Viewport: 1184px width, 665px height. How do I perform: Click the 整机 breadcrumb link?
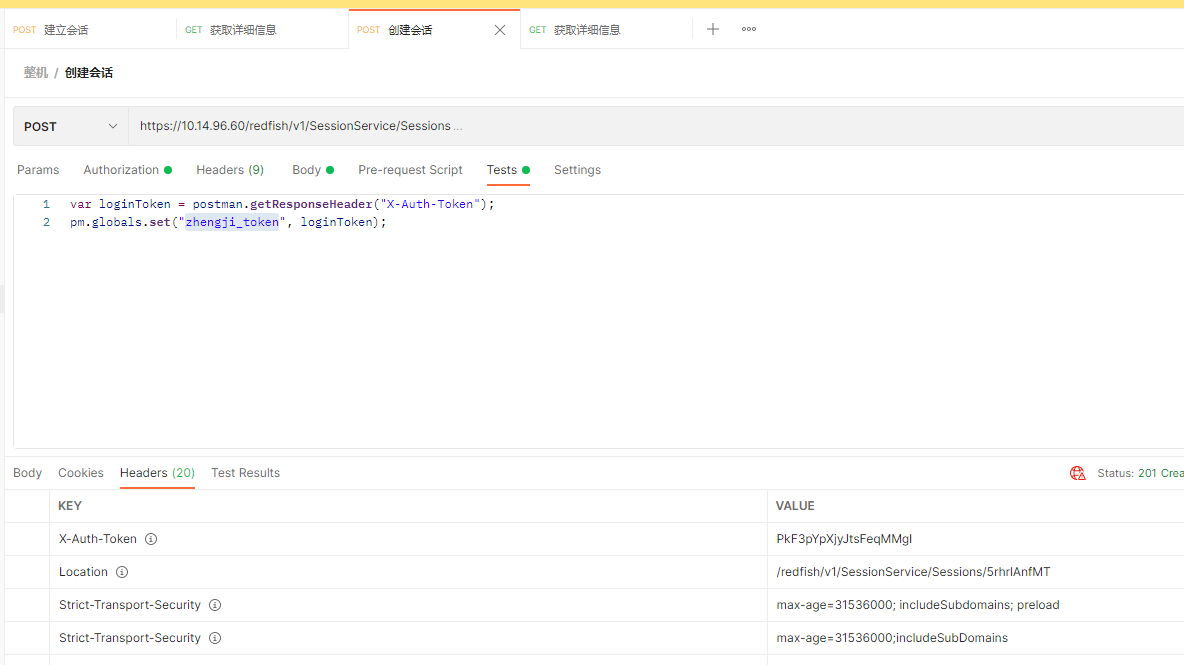pos(35,72)
